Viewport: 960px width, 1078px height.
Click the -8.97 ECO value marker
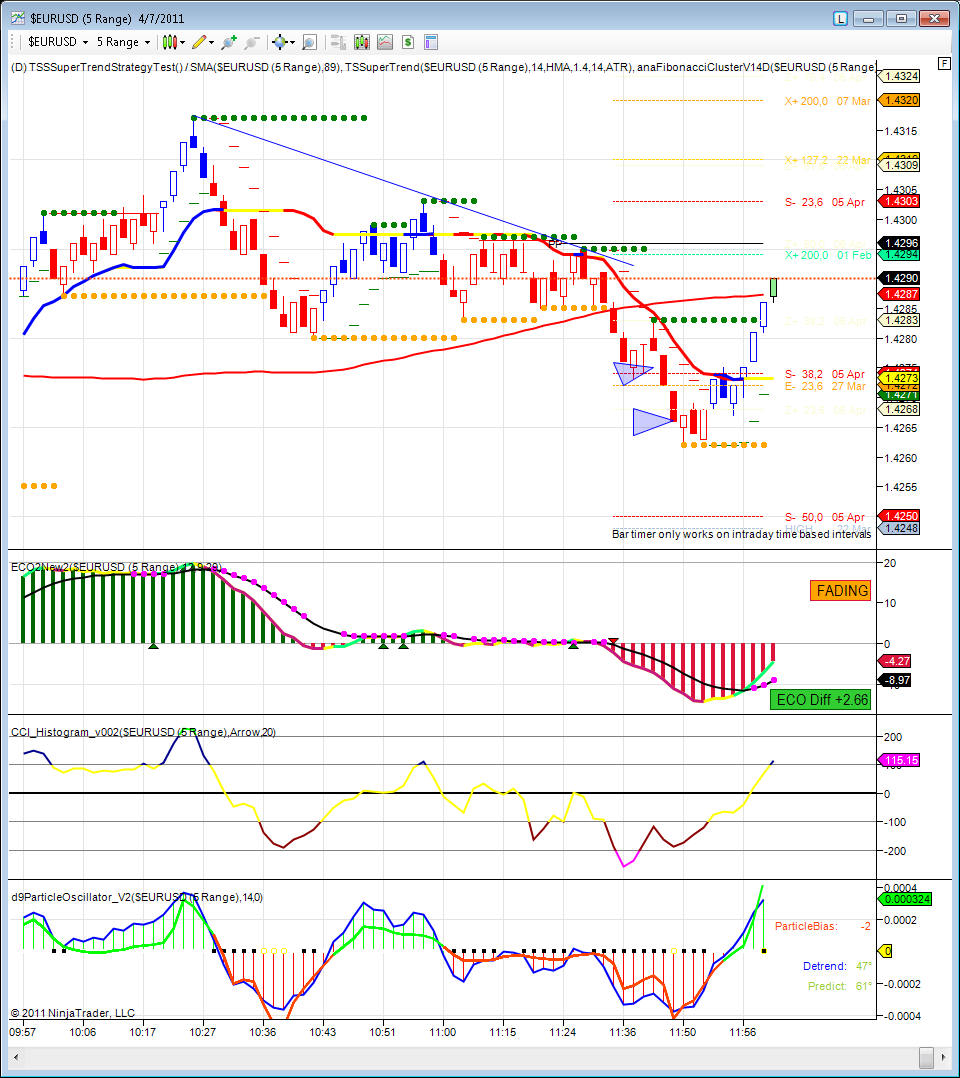pyautogui.click(x=896, y=681)
